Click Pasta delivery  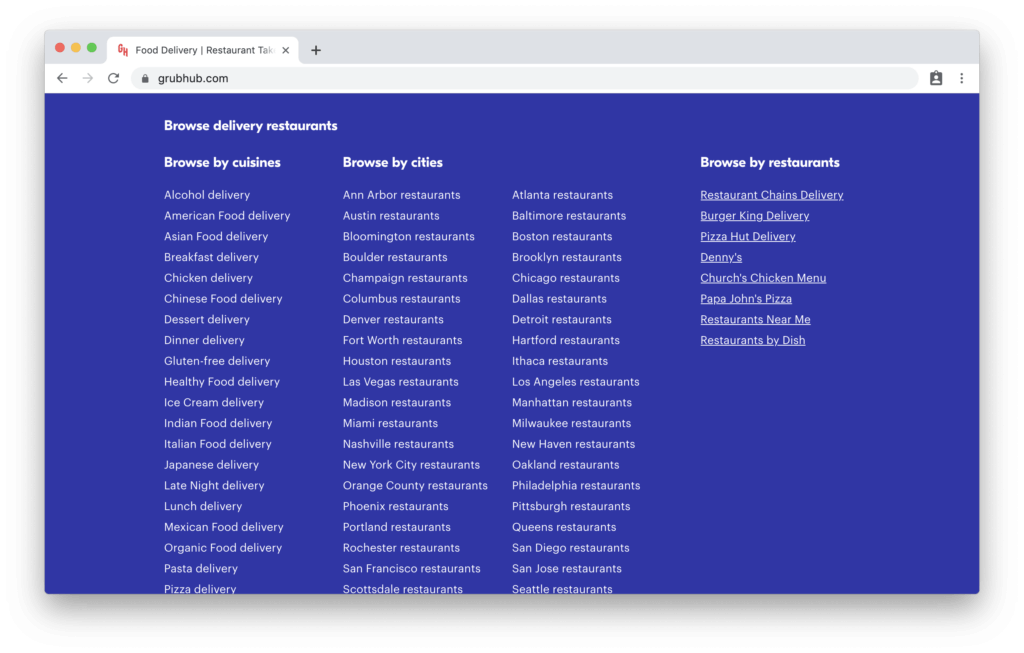point(200,569)
